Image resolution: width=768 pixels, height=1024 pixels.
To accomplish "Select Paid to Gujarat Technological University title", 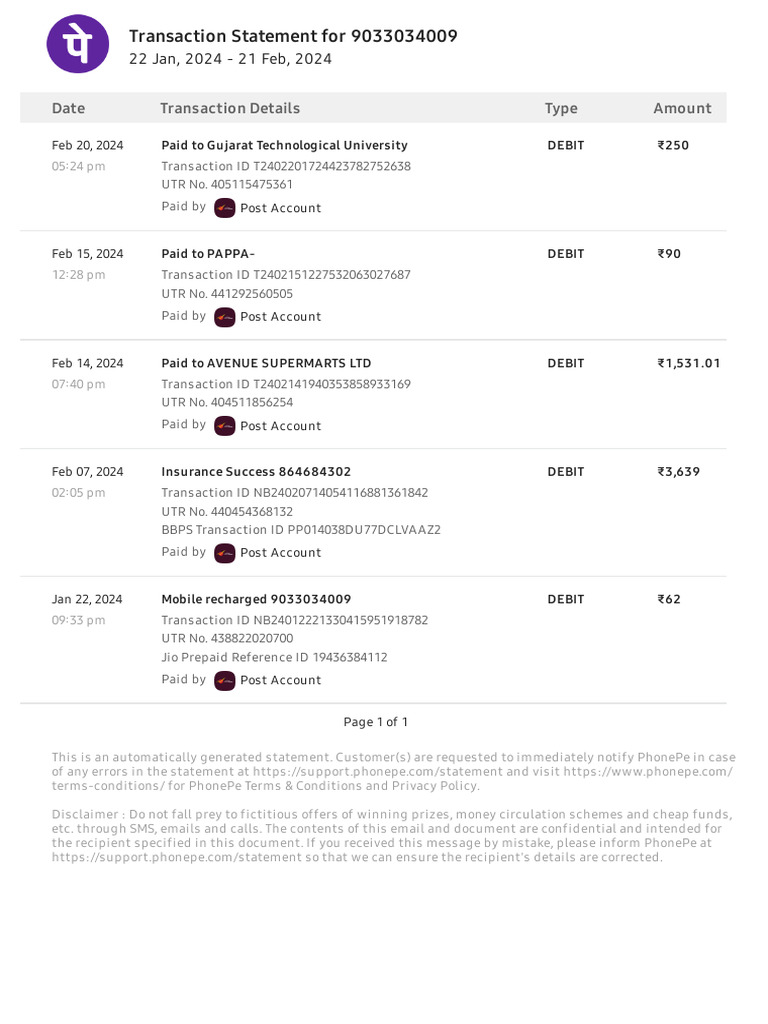I will tap(284, 145).
